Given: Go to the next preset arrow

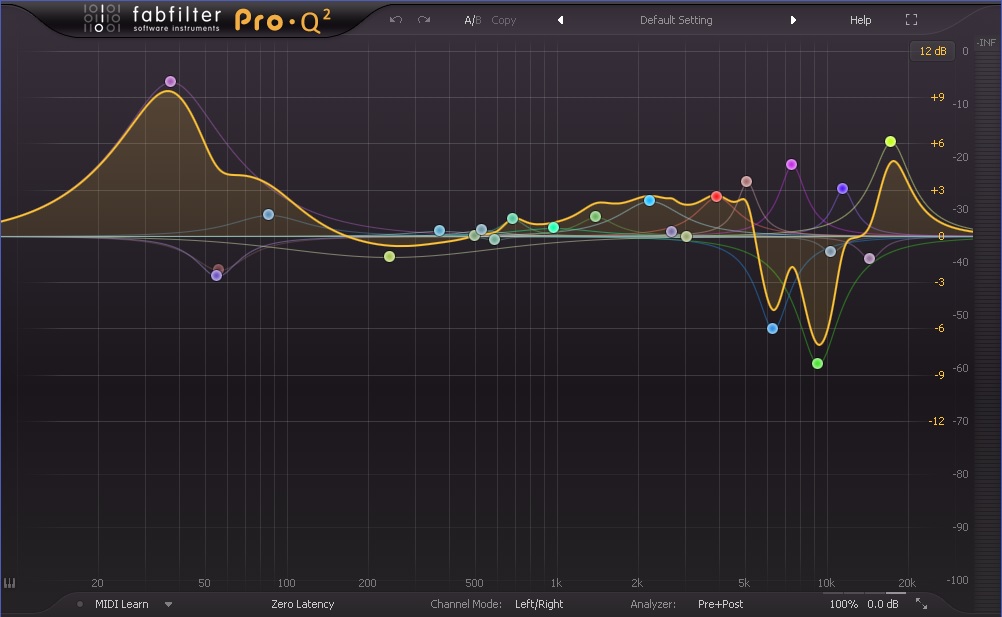Looking at the screenshot, I should click(x=793, y=20).
